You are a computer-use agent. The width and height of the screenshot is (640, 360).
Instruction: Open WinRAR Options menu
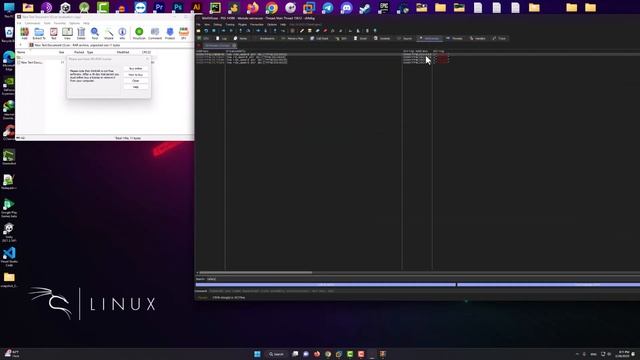[74, 23]
